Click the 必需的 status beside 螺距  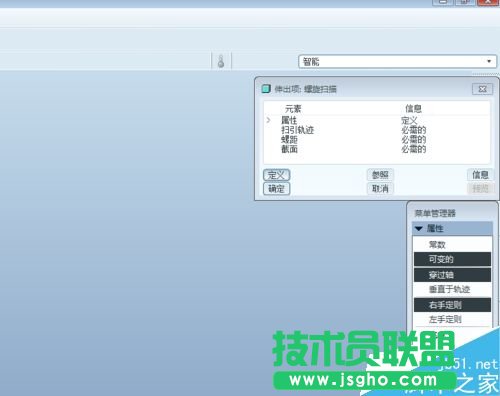414,139
